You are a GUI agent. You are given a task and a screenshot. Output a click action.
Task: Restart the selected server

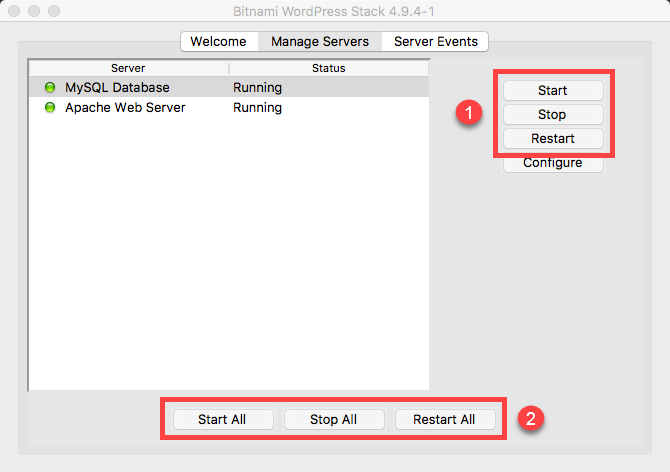click(x=553, y=138)
